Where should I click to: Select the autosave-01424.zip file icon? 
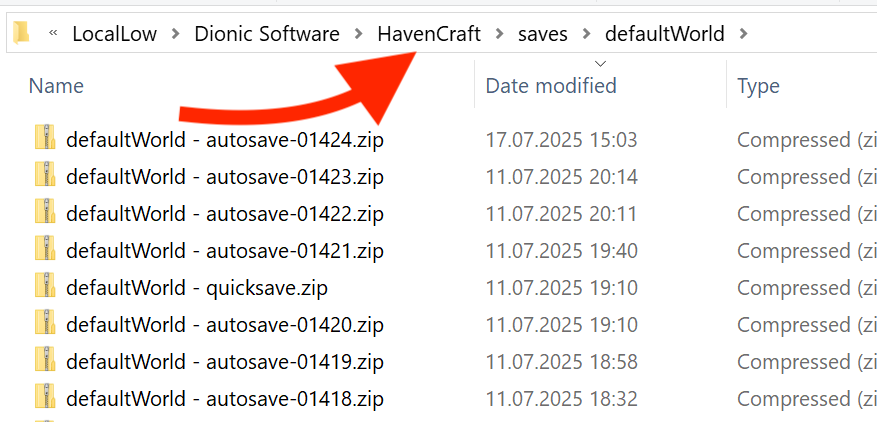point(45,138)
